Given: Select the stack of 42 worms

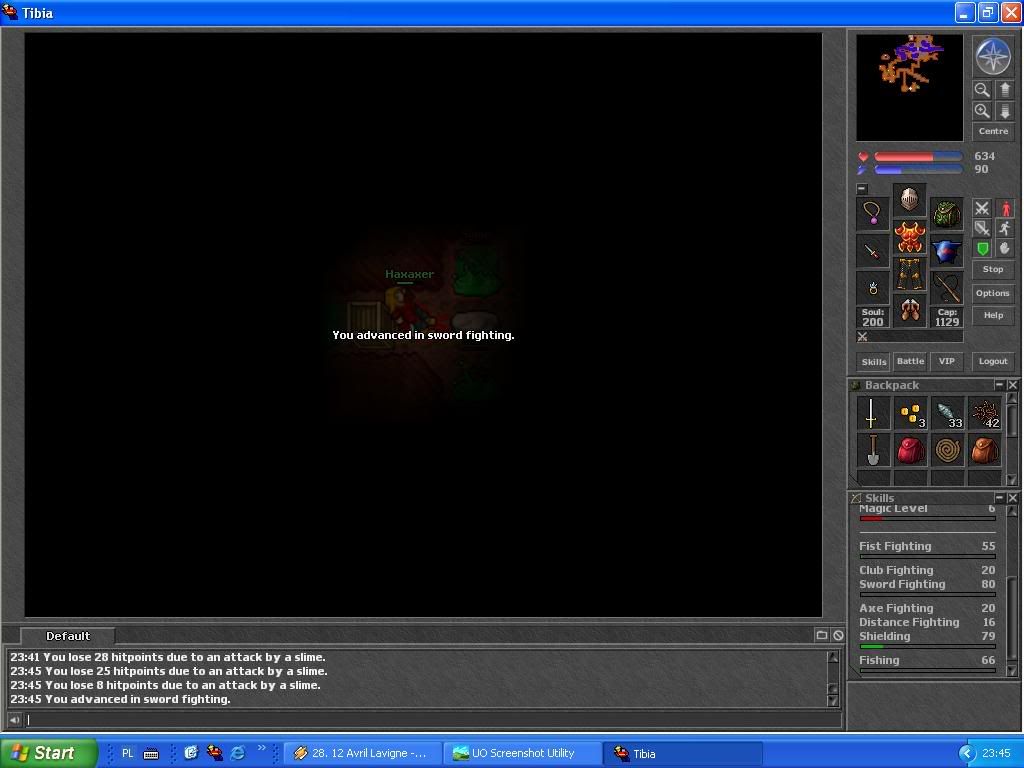Looking at the screenshot, I should [984, 413].
